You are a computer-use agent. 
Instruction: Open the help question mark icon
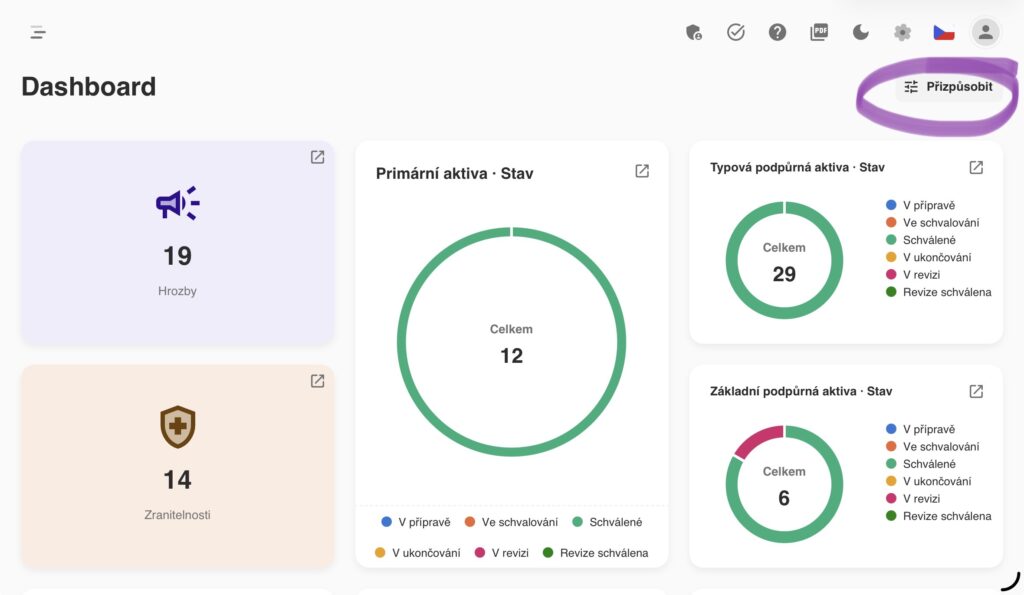click(777, 32)
